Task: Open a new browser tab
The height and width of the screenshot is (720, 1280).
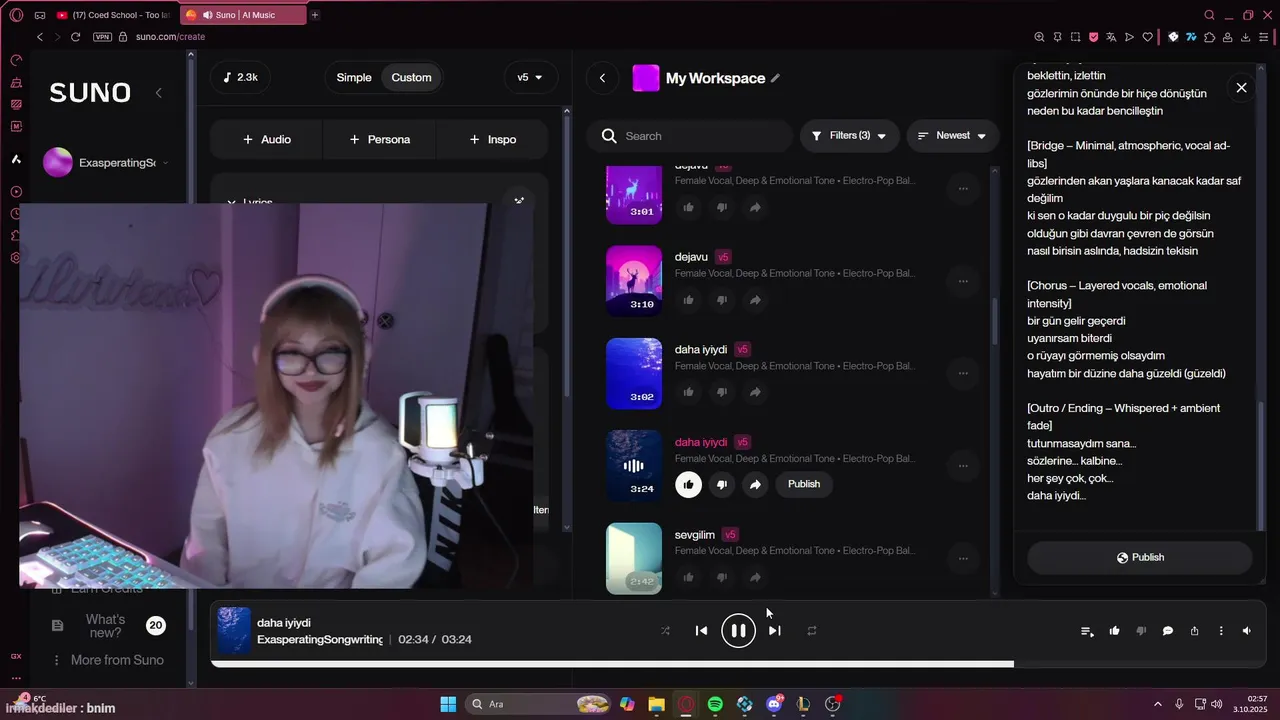Action: pos(315,15)
